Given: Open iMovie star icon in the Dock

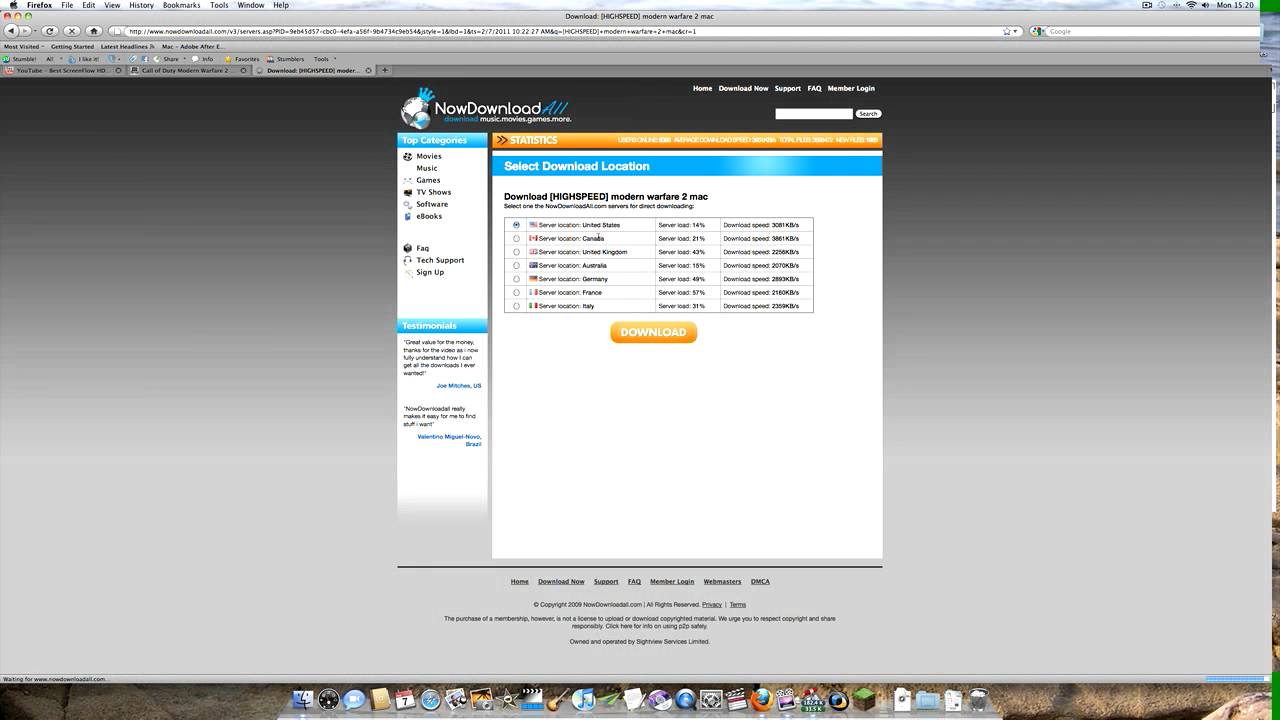Looking at the screenshot, I should (507, 700).
